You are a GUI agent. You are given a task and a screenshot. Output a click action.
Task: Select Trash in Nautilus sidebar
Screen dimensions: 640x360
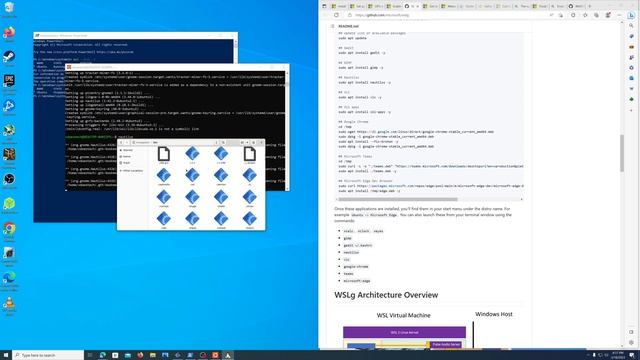[126, 163]
